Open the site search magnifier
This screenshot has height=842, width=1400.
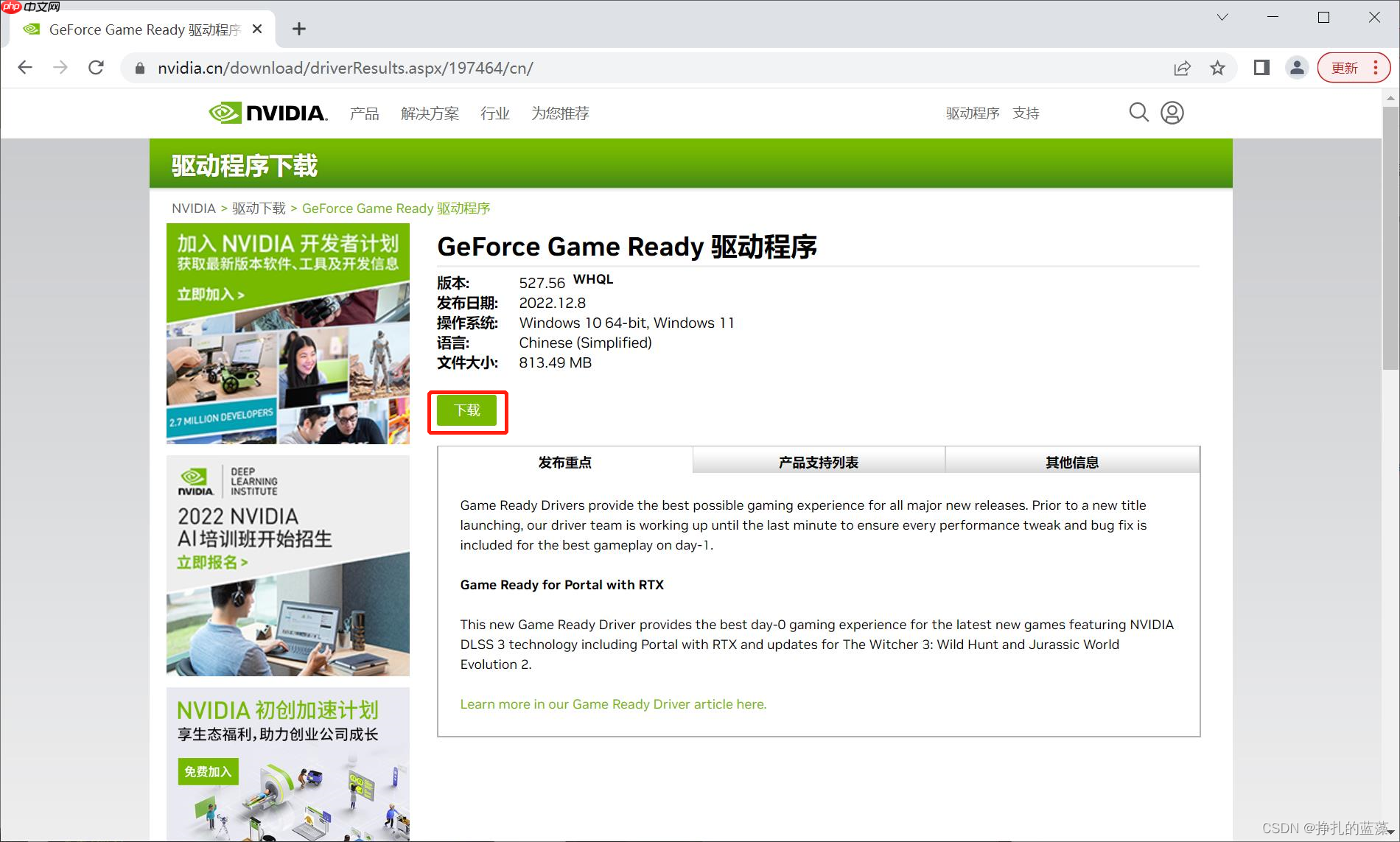pyautogui.click(x=1138, y=112)
